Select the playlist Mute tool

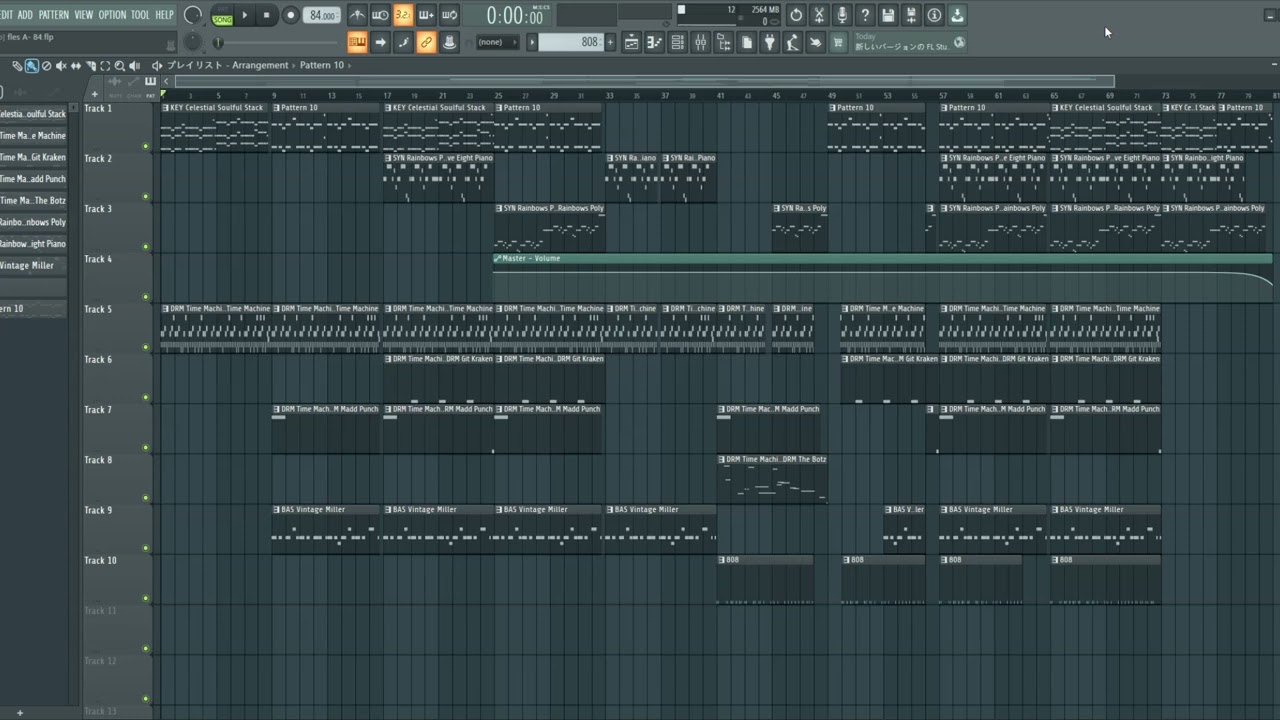61,66
